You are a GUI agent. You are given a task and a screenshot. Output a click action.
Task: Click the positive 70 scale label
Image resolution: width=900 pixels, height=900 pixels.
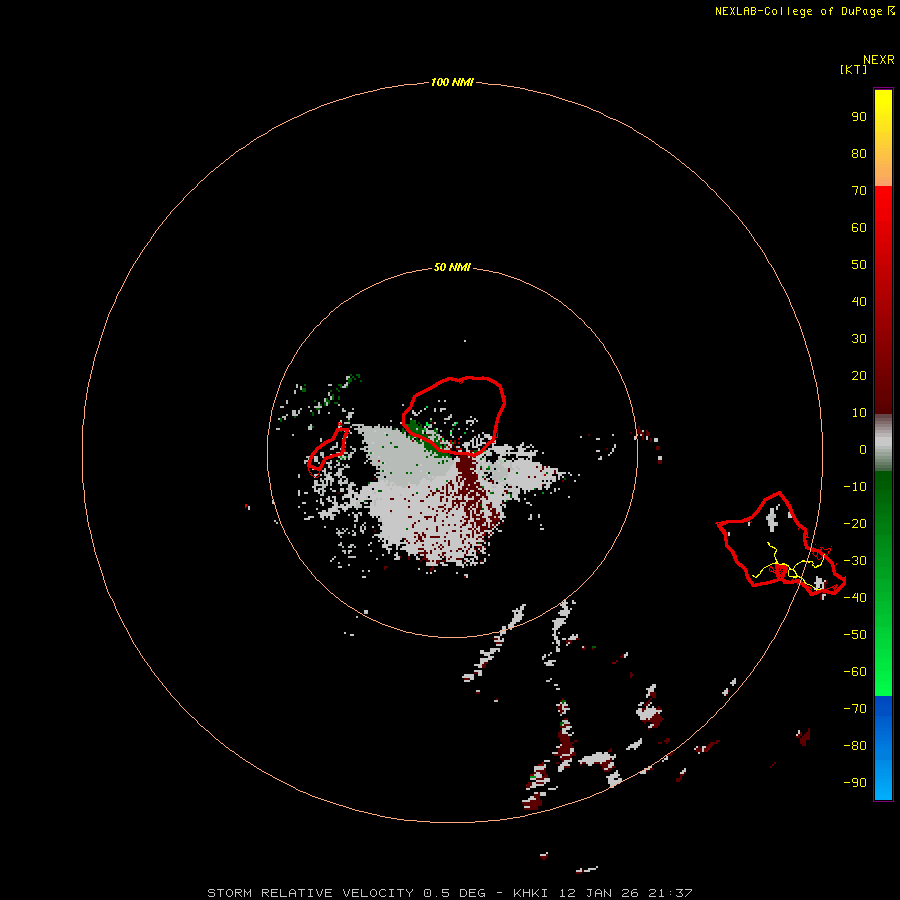coord(859,191)
